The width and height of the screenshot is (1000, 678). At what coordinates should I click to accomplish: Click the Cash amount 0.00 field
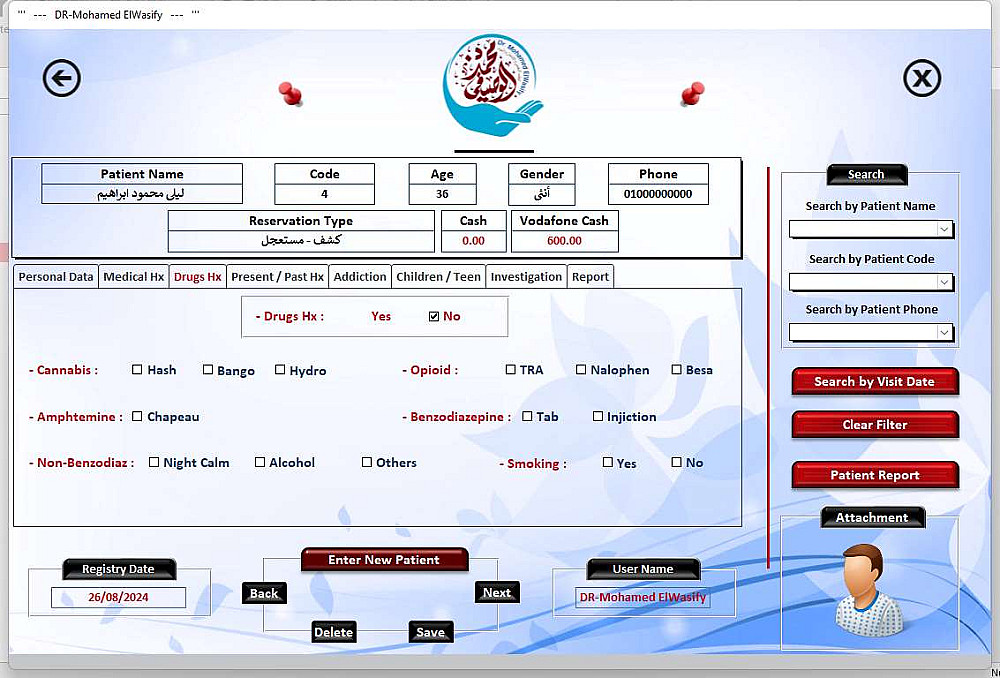pos(473,240)
